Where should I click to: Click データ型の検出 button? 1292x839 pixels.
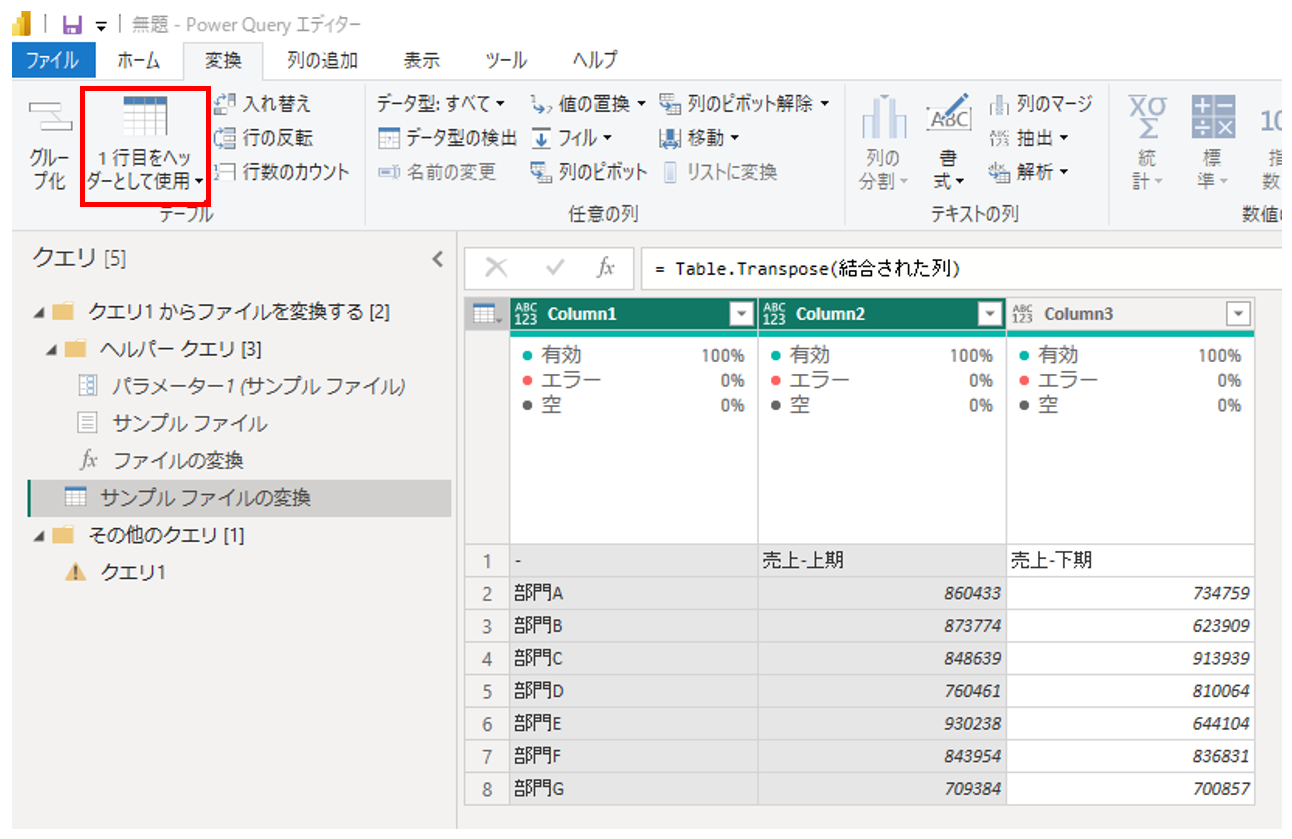pos(447,138)
